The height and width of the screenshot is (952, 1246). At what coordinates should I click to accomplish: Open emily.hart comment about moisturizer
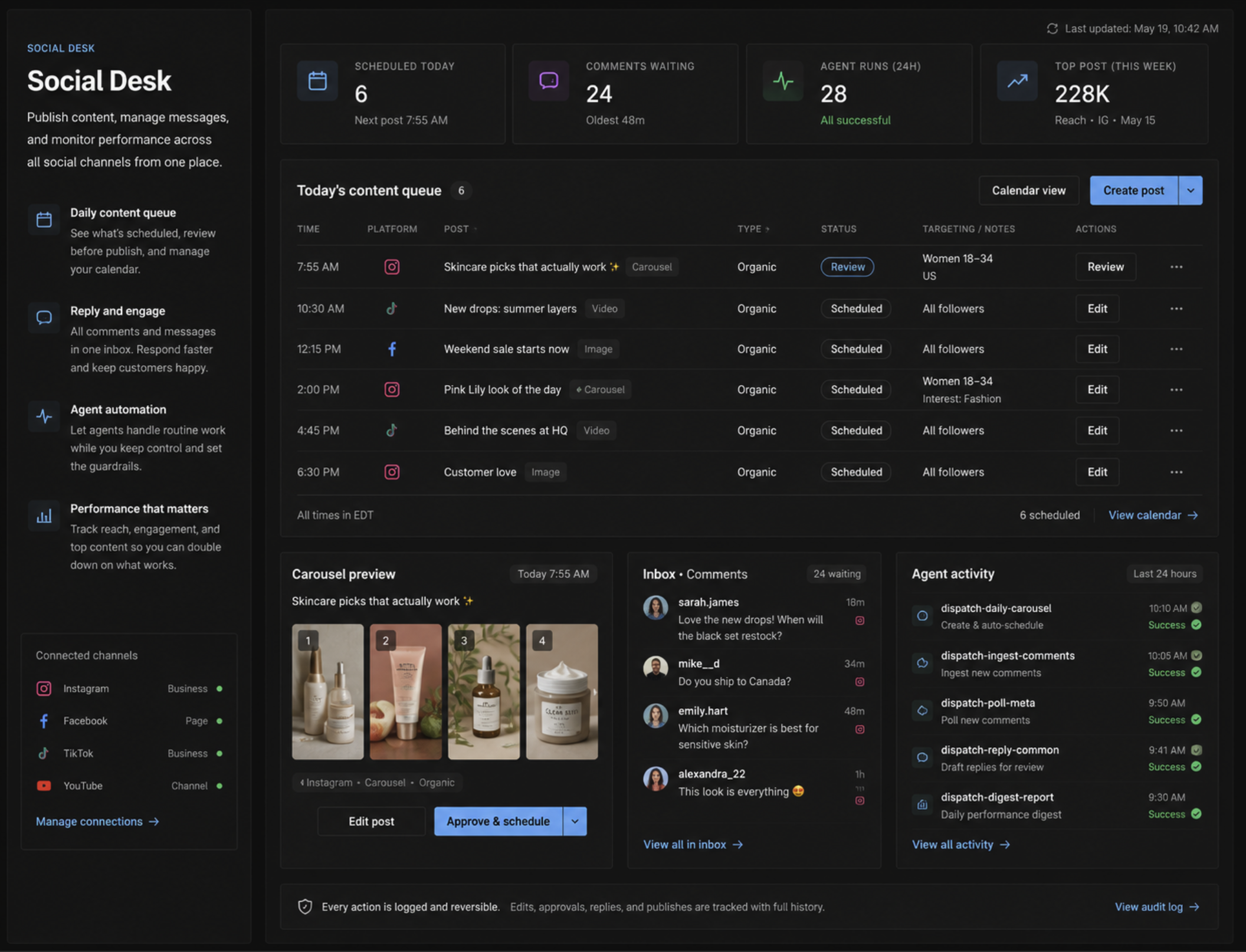point(753,728)
